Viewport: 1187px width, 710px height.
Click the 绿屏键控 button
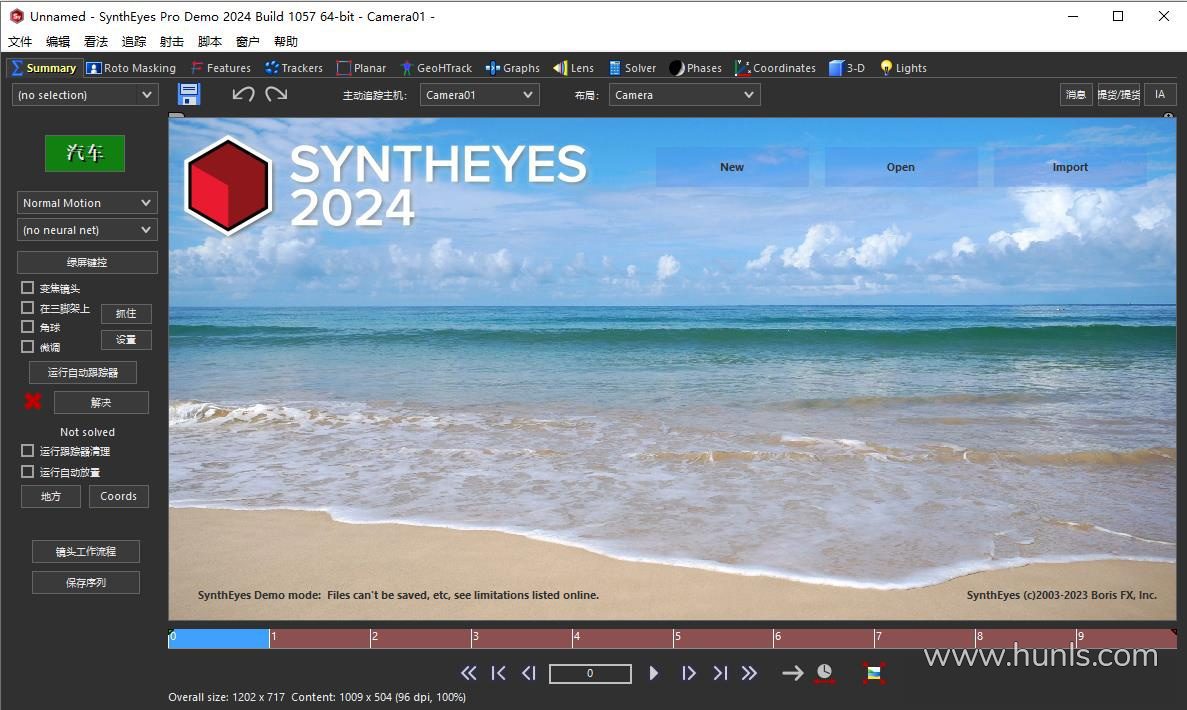[87, 262]
